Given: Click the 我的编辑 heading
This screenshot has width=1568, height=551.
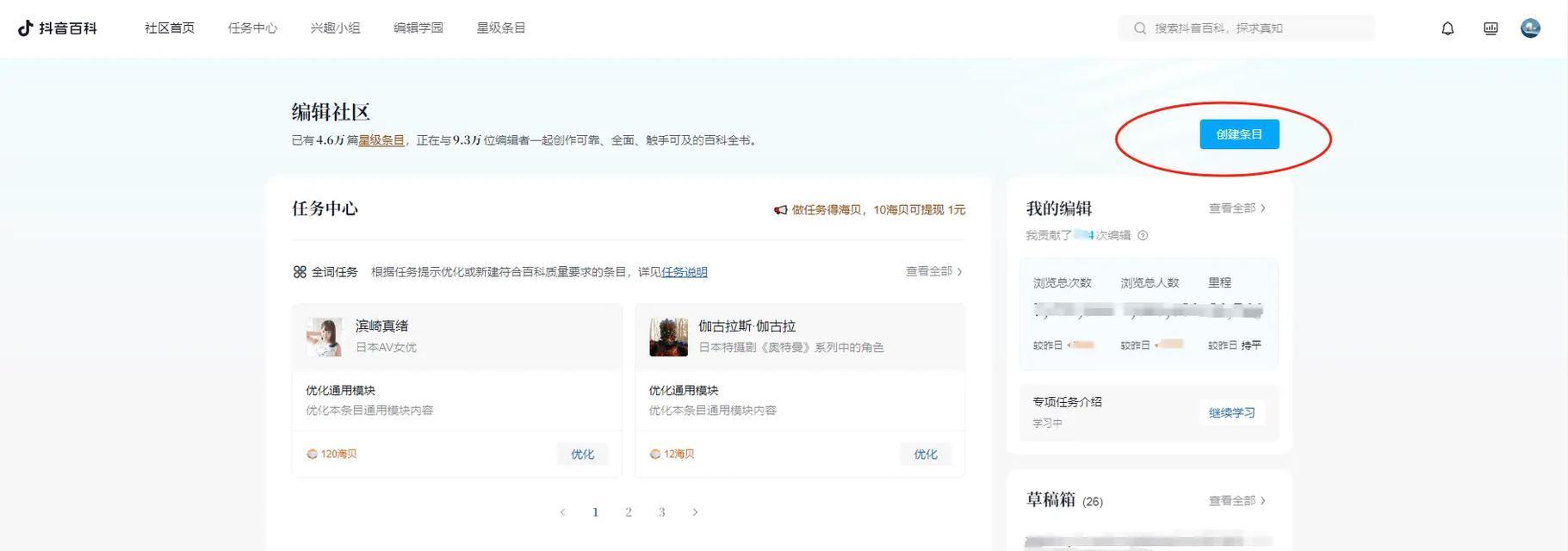Looking at the screenshot, I should (x=1059, y=208).
